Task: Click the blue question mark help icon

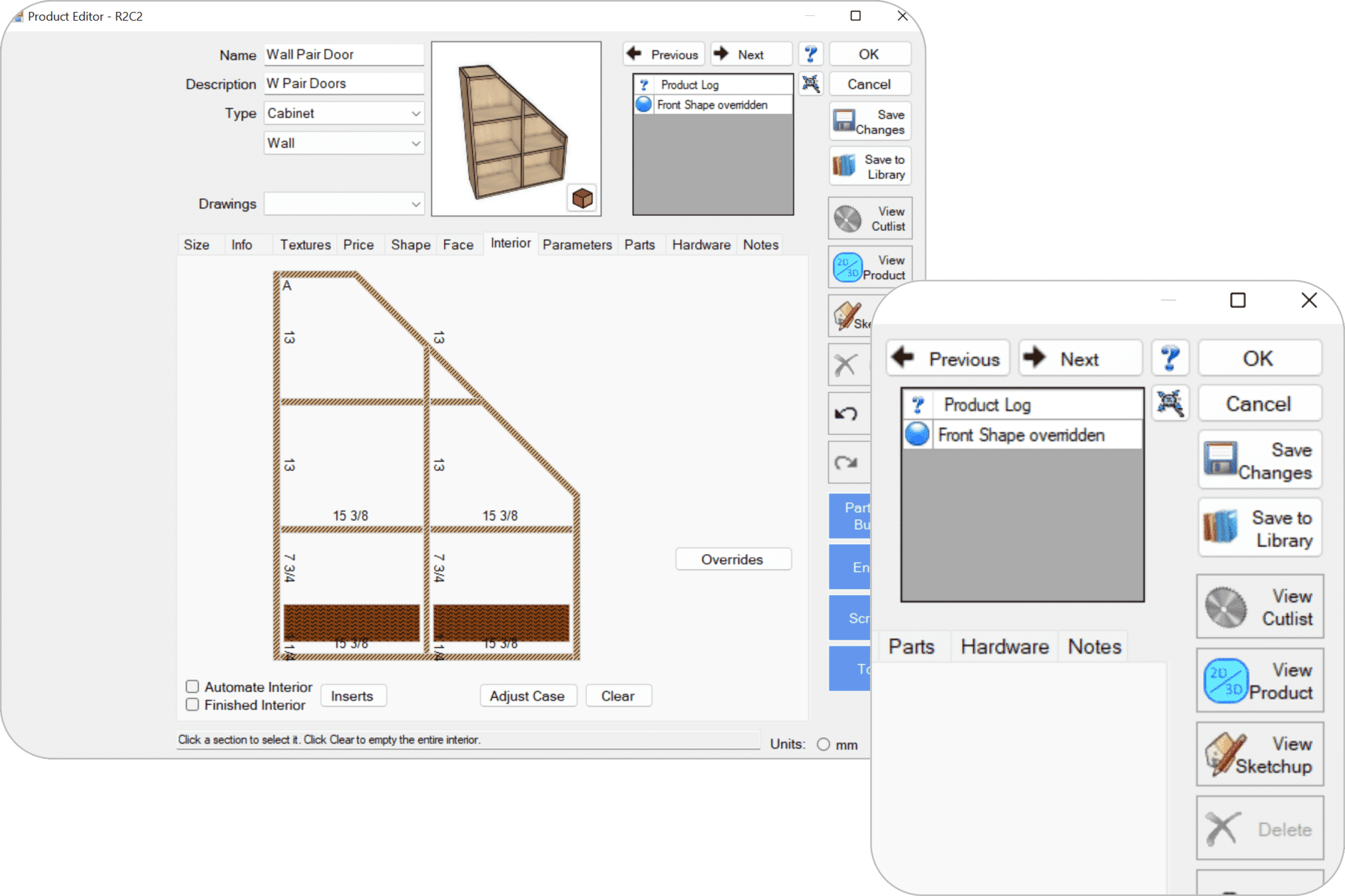Action: tap(810, 54)
